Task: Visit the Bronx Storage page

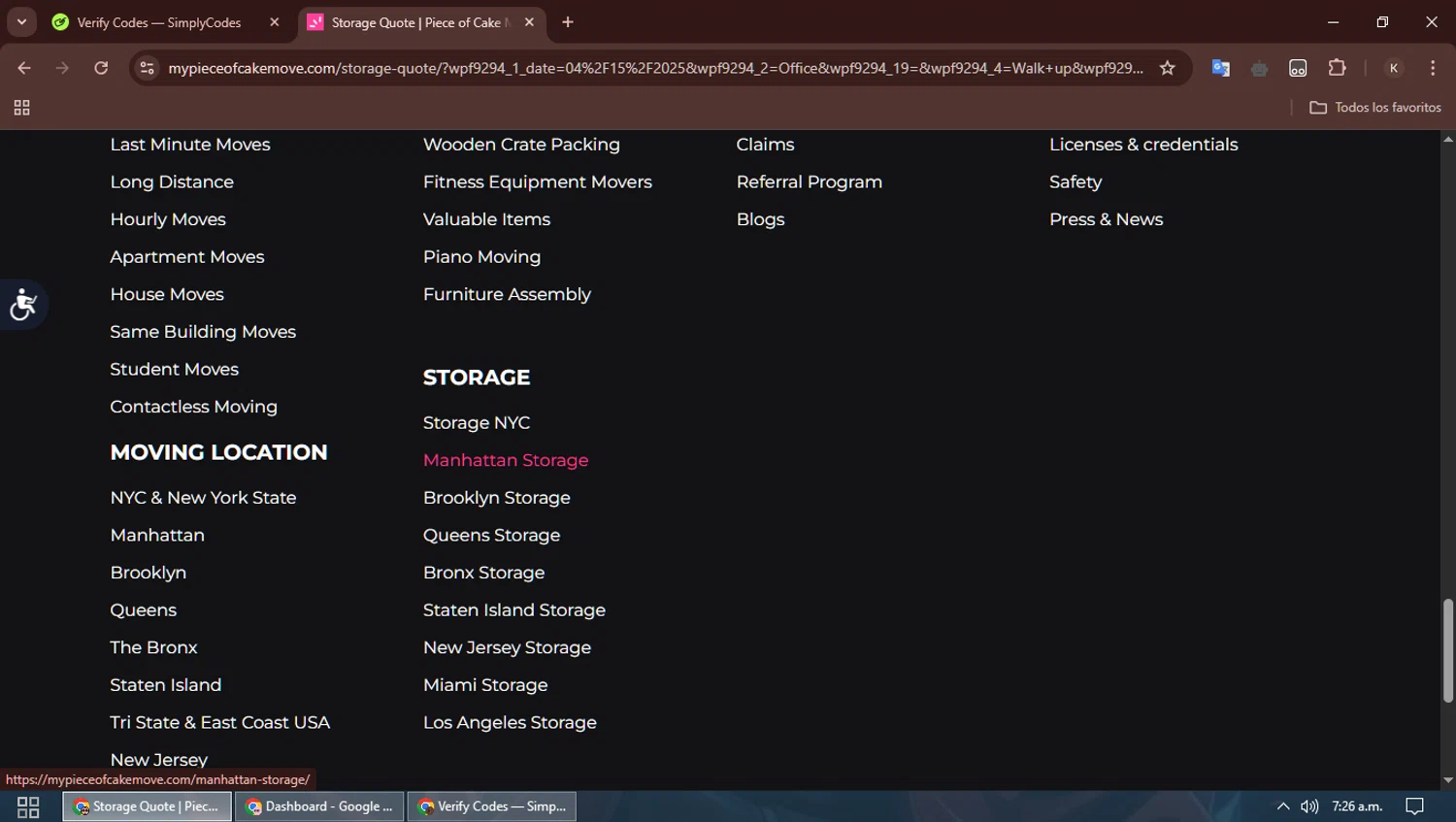Action: coord(483,573)
